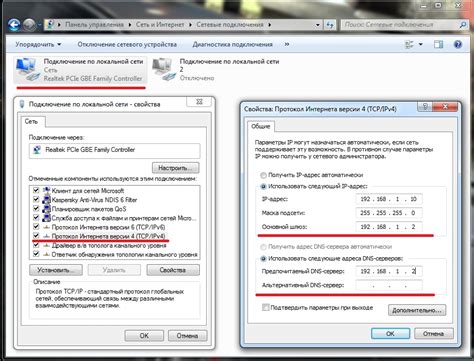This screenshot has height=361, width=474.
Task: Toggle the preview pane icon
Action: pyautogui.click(x=438, y=44)
